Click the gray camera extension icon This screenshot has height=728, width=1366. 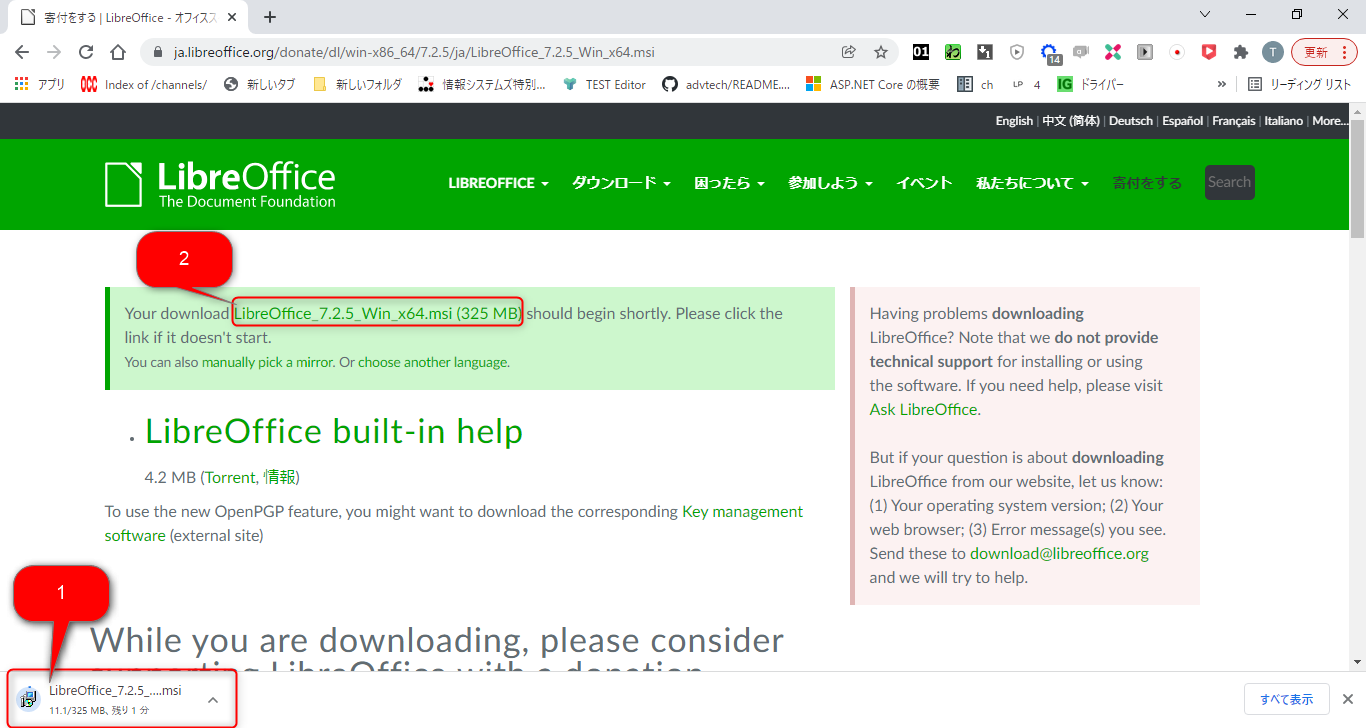click(x=1081, y=52)
